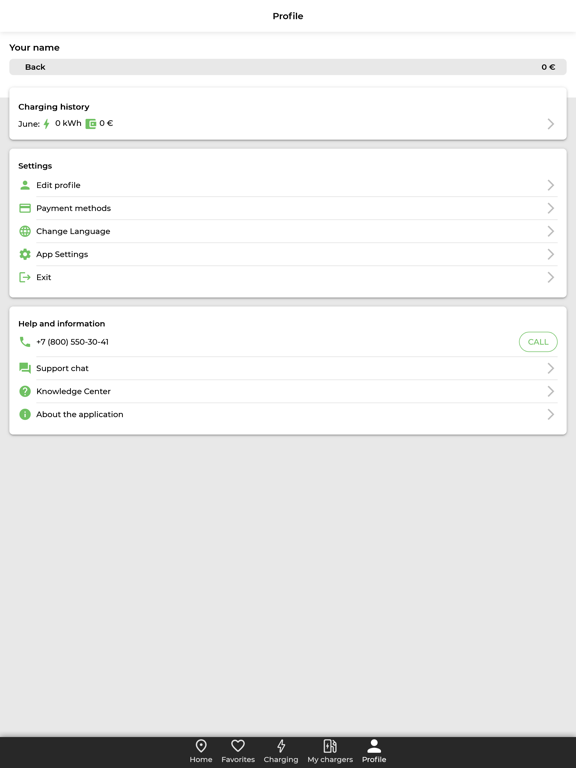Expand Charging history with its chevron
Screen dimensions: 576x768
click(x=551, y=124)
